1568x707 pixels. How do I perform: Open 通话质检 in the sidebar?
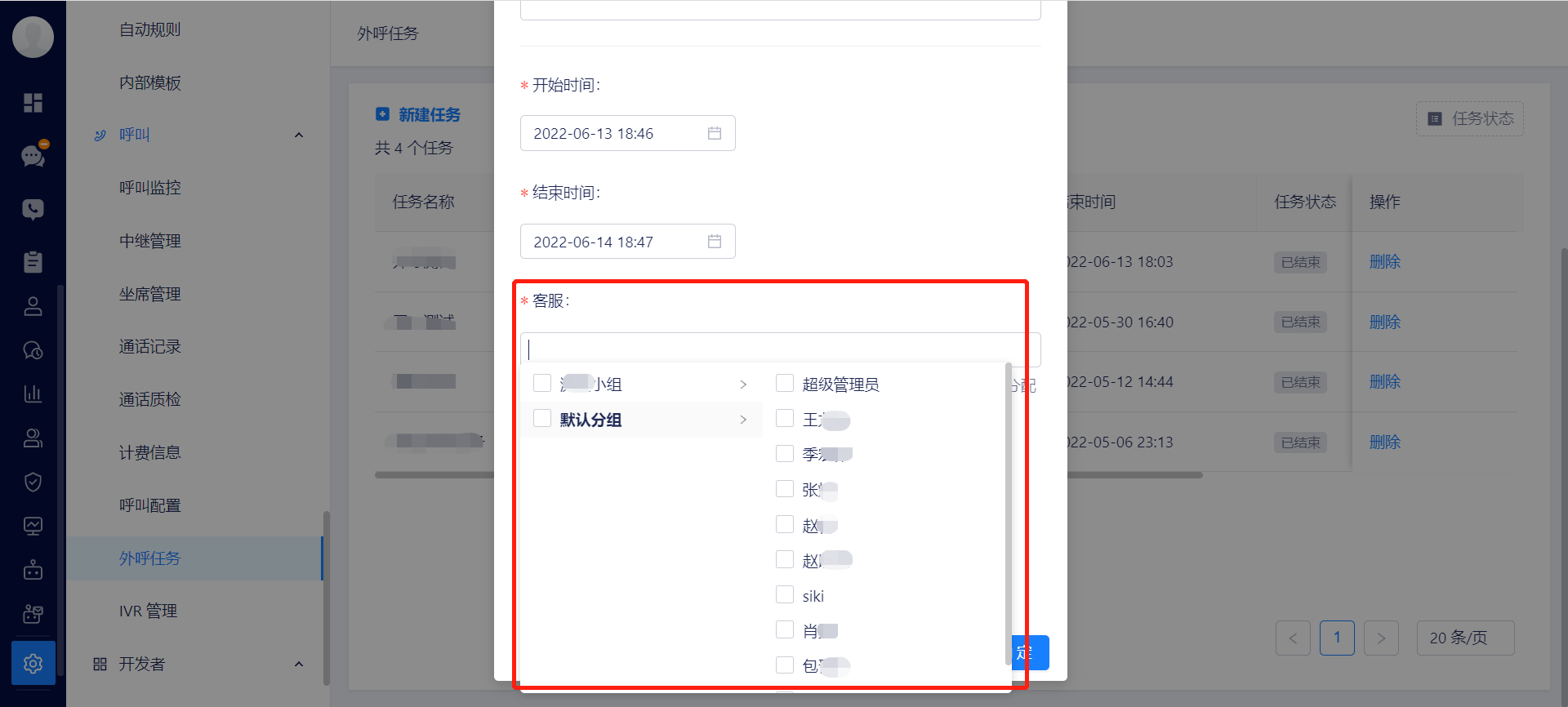pyautogui.click(x=149, y=399)
